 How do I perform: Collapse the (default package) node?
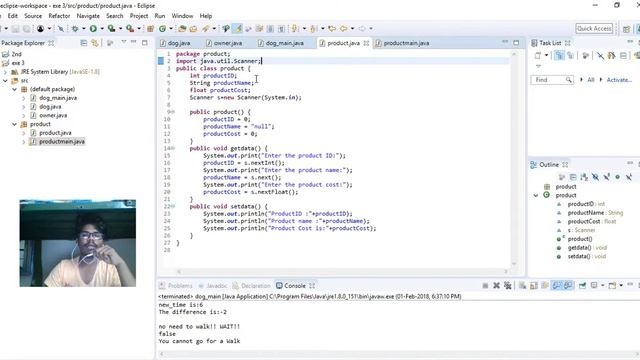(x=14, y=89)
